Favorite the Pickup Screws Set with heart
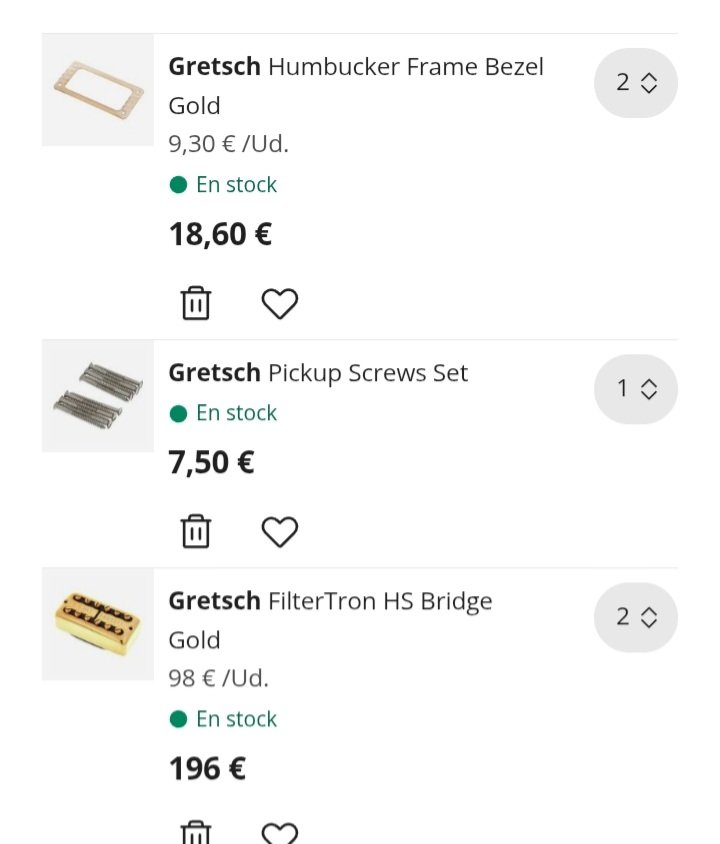The width and height of the screenshot is (720, 844). [x=280, y=531]
